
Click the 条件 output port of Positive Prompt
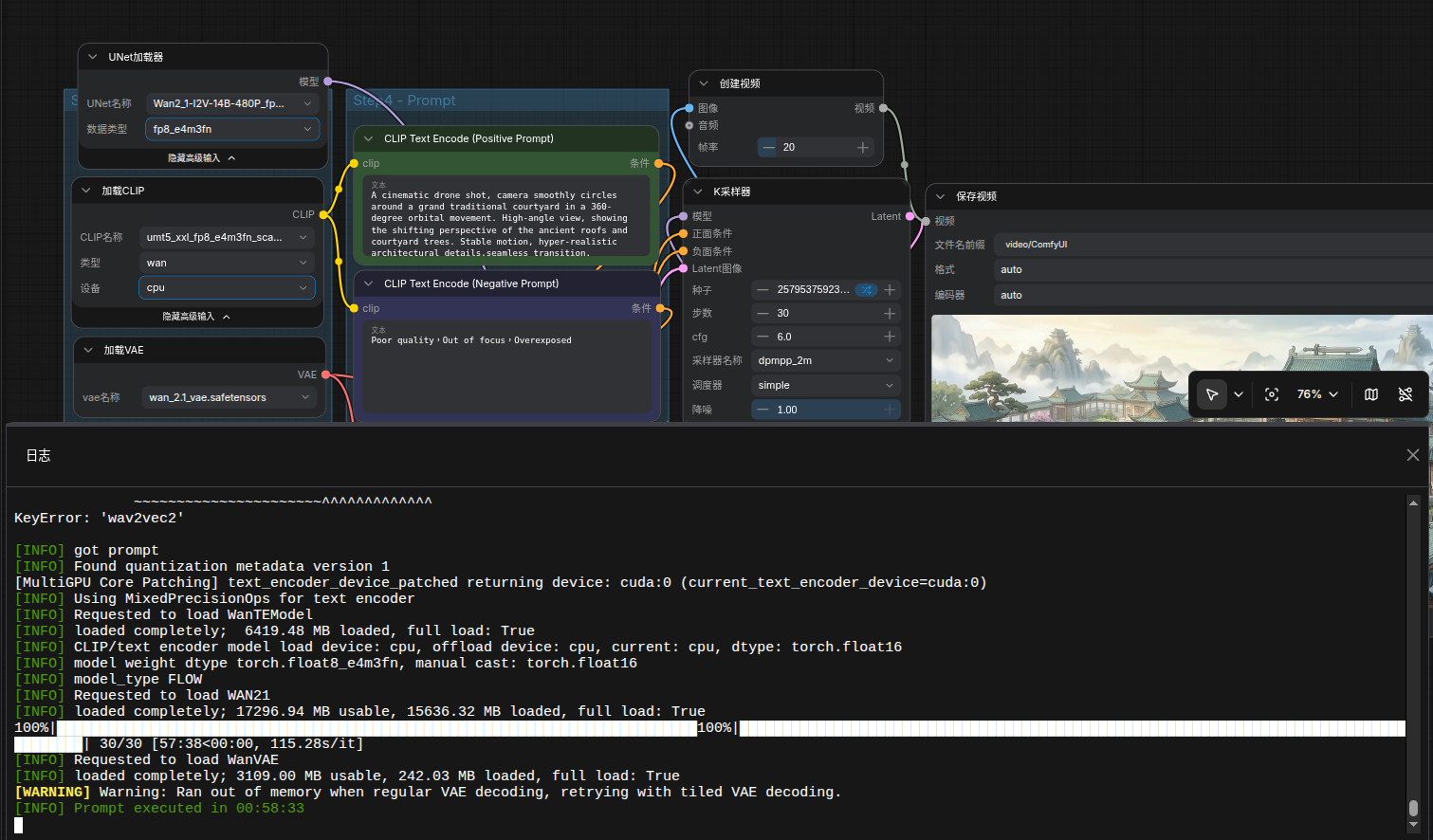[659, 163]
